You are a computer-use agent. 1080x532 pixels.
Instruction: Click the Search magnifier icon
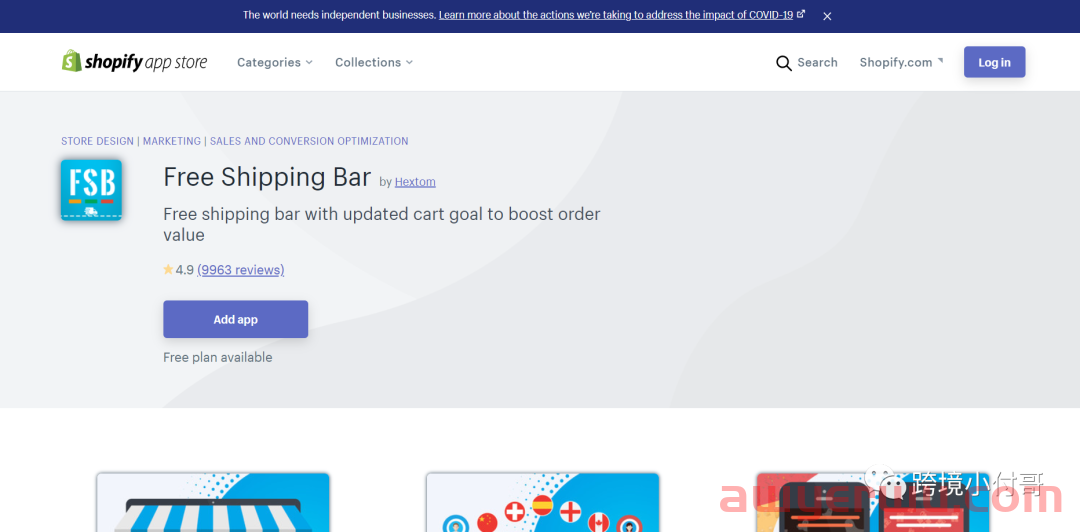click(784, 63)
